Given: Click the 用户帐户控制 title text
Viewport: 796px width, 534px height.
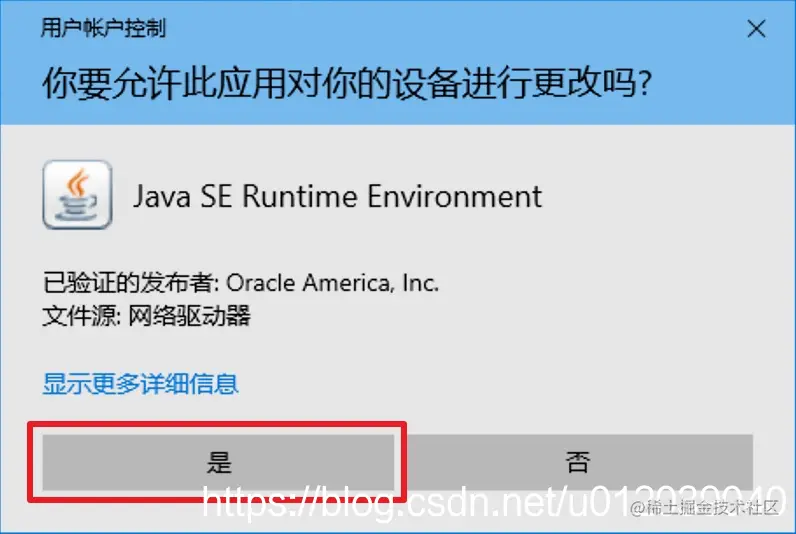Looking at the screenshot, I should (x=104, y=28).
